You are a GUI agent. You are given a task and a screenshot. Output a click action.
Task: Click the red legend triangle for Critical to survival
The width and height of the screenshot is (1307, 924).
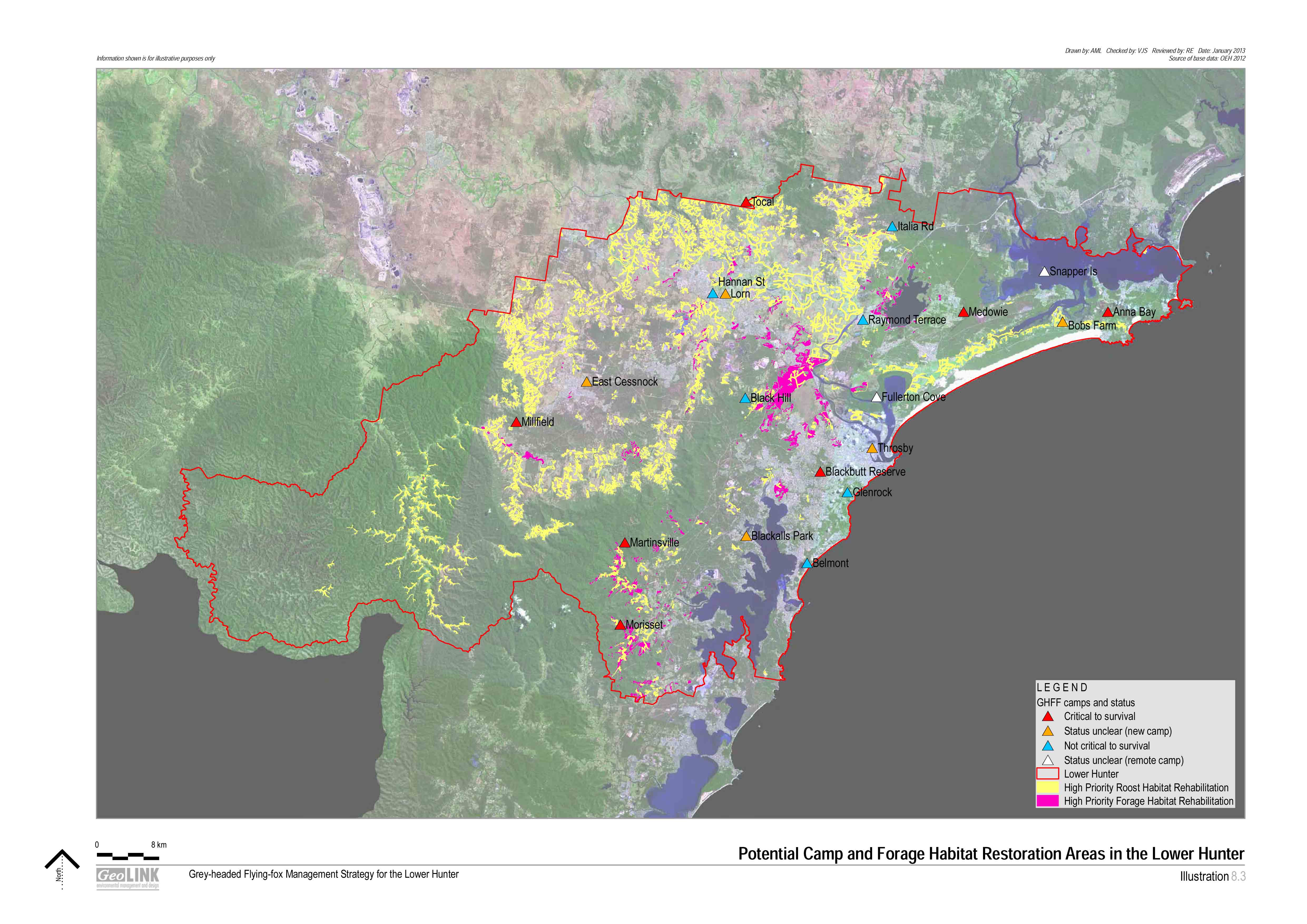(1048, 717)
